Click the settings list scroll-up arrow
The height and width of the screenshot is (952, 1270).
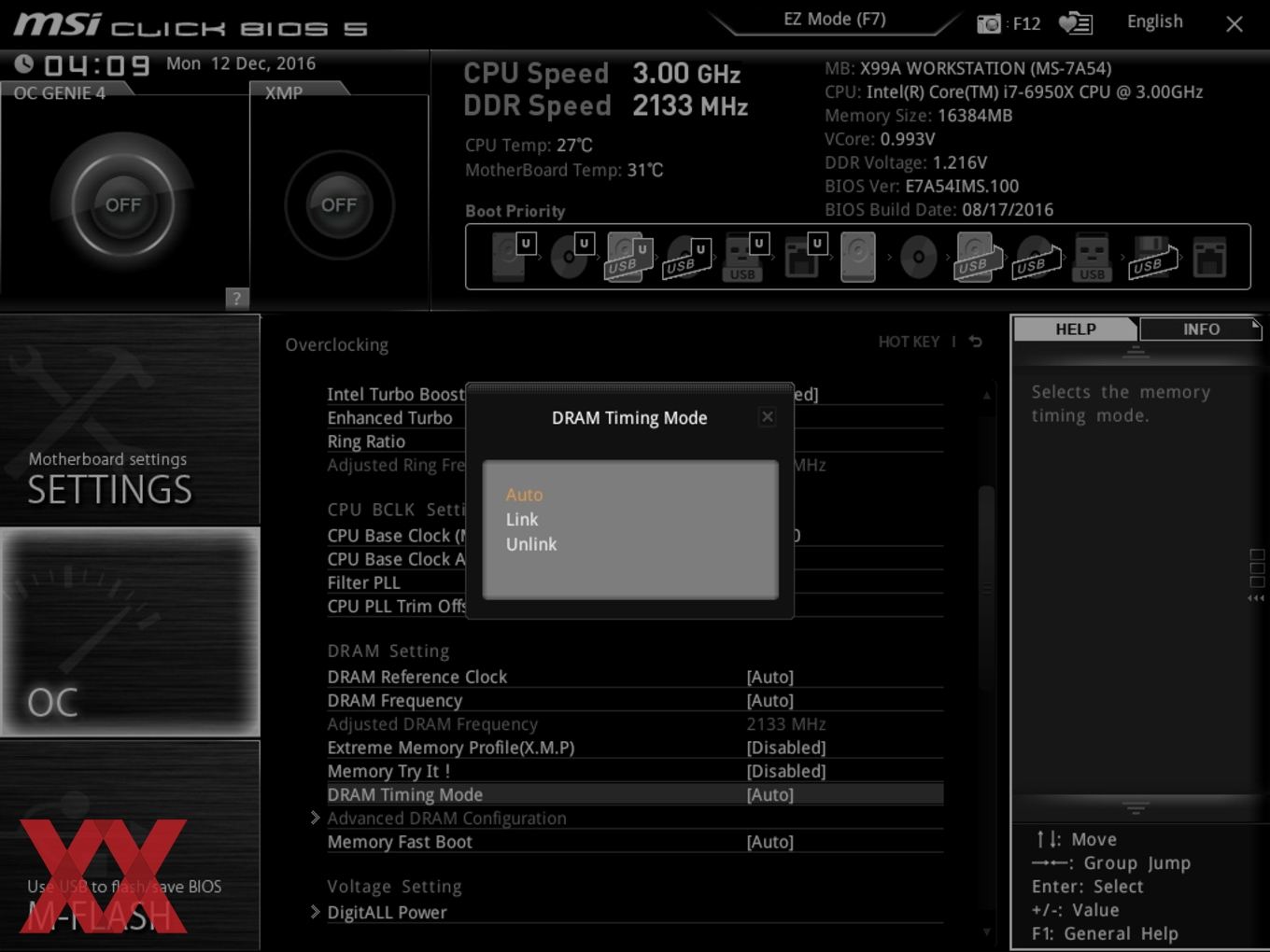point(986,396)
